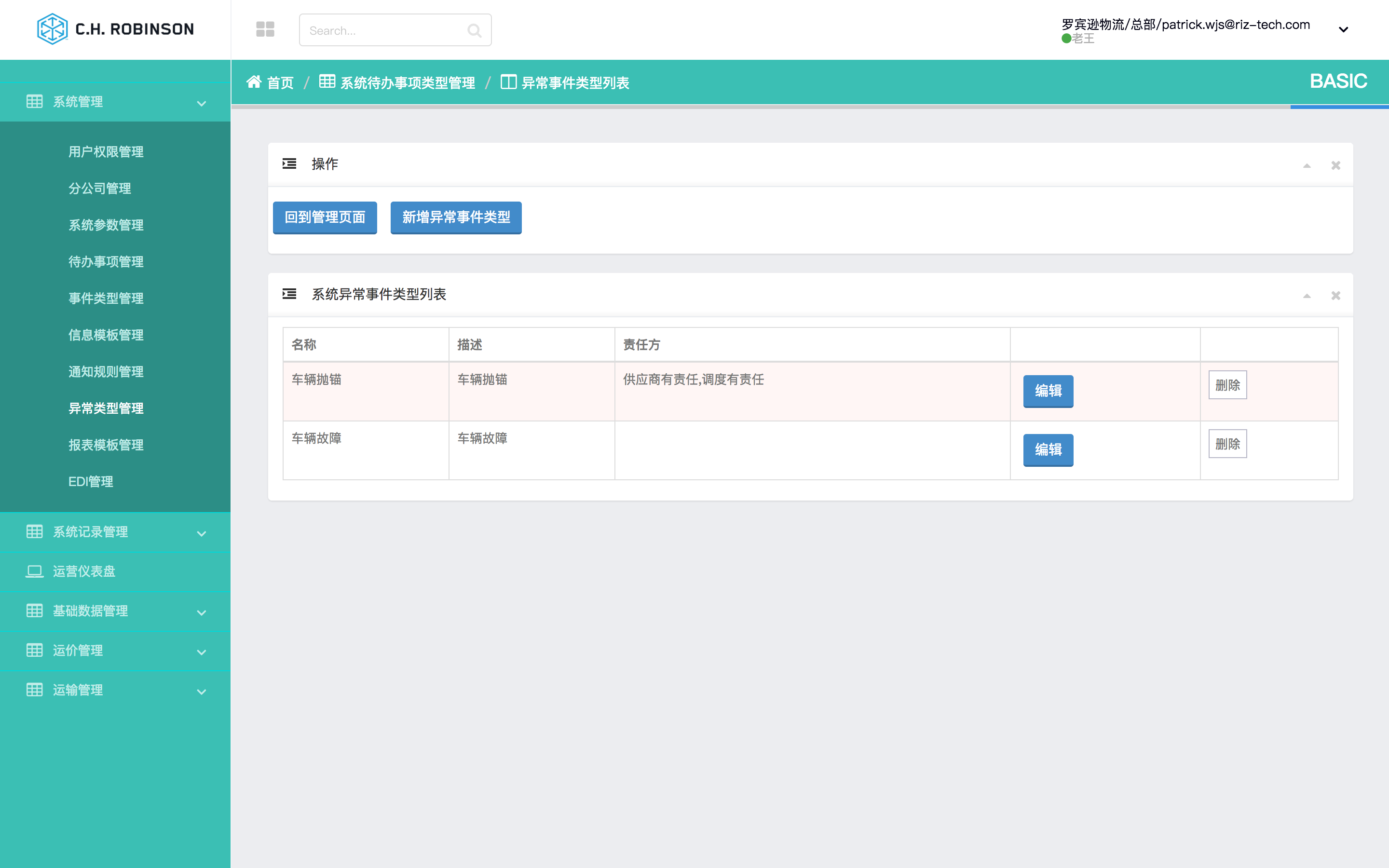1389x868 pixels.
Task: Open 报表模板管理 in sidebar
Action: pyautogui.click(x=106, y=446)
